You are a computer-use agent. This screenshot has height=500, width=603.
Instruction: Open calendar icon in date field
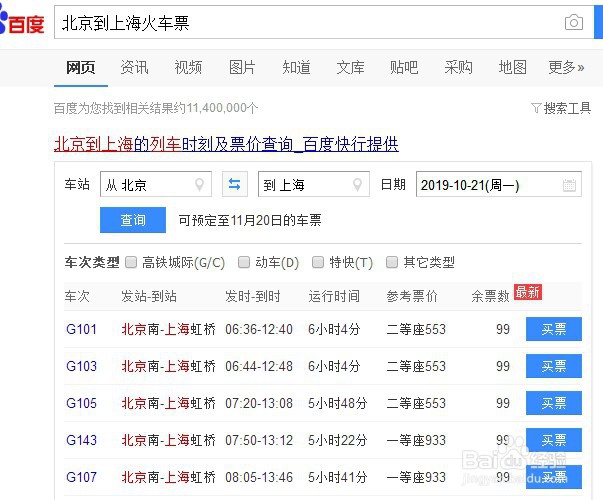pos(569,185)
